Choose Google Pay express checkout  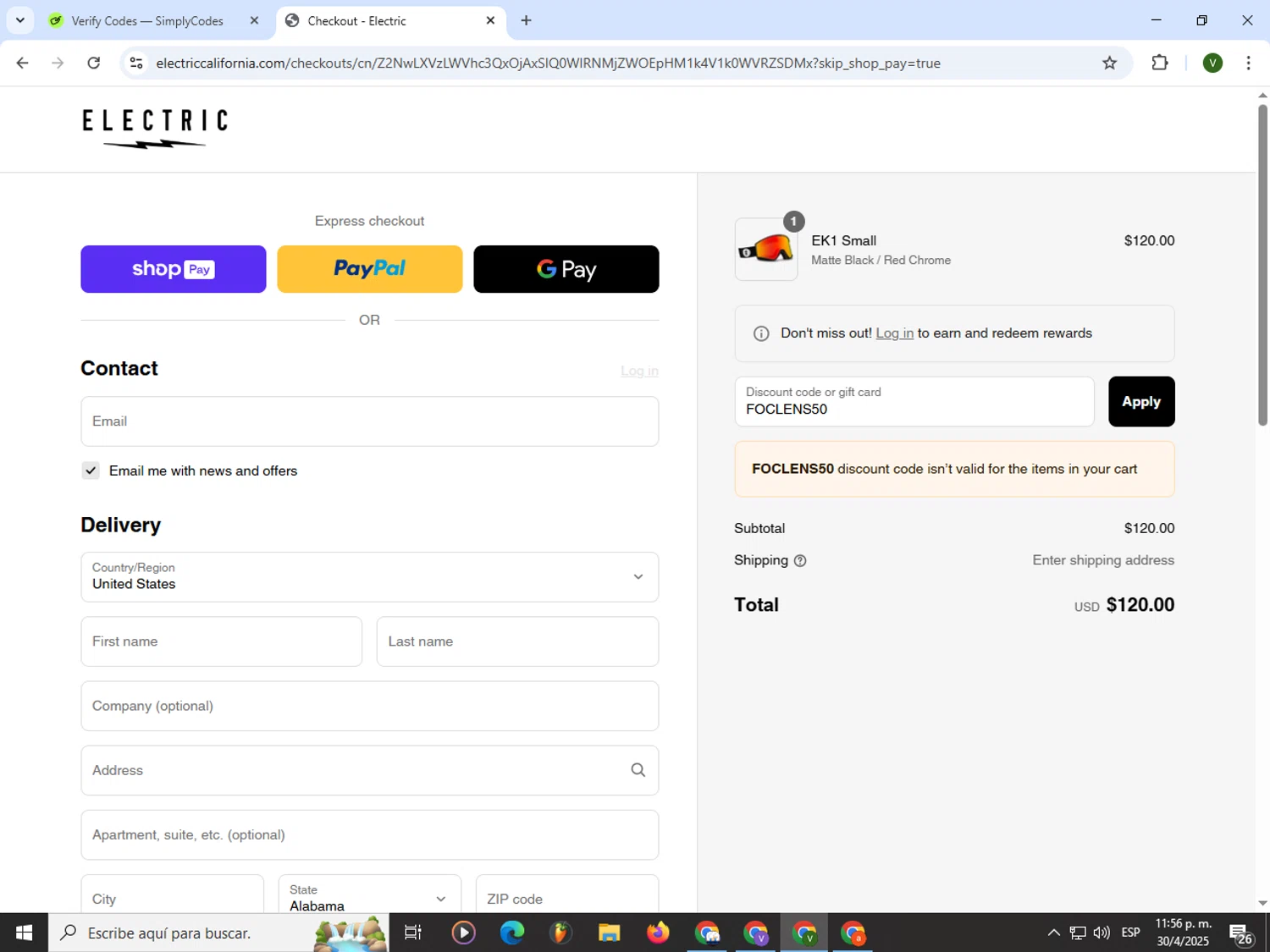(566, 269)
